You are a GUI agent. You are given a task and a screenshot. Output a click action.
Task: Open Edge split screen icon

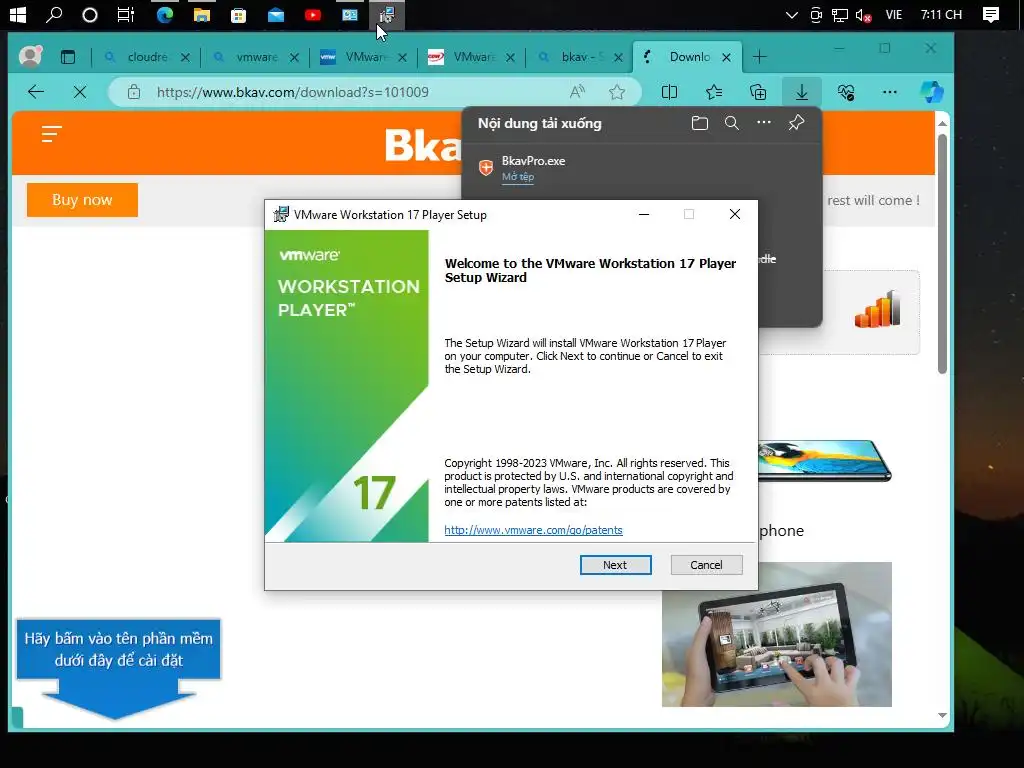669,92
